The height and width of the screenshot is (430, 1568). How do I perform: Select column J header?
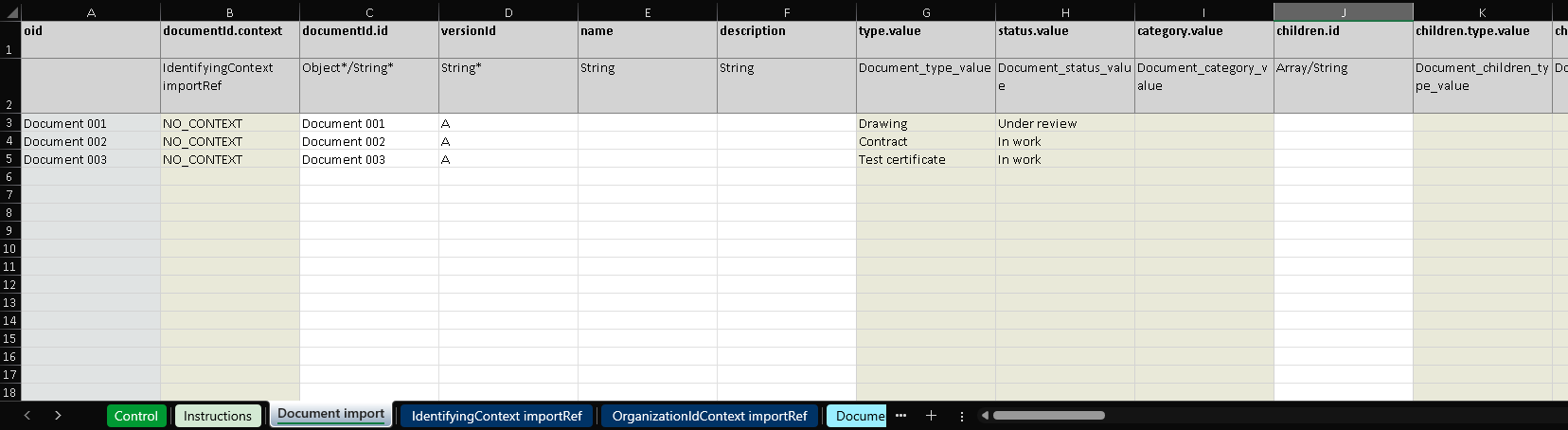click(1343, 12)
